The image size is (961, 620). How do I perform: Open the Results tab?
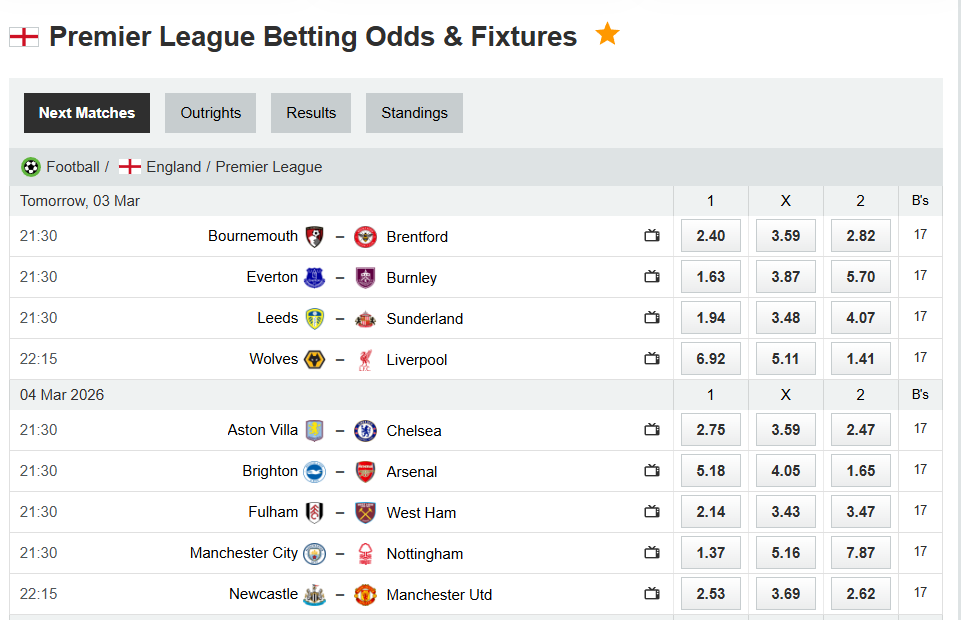[x=310, y=112]
